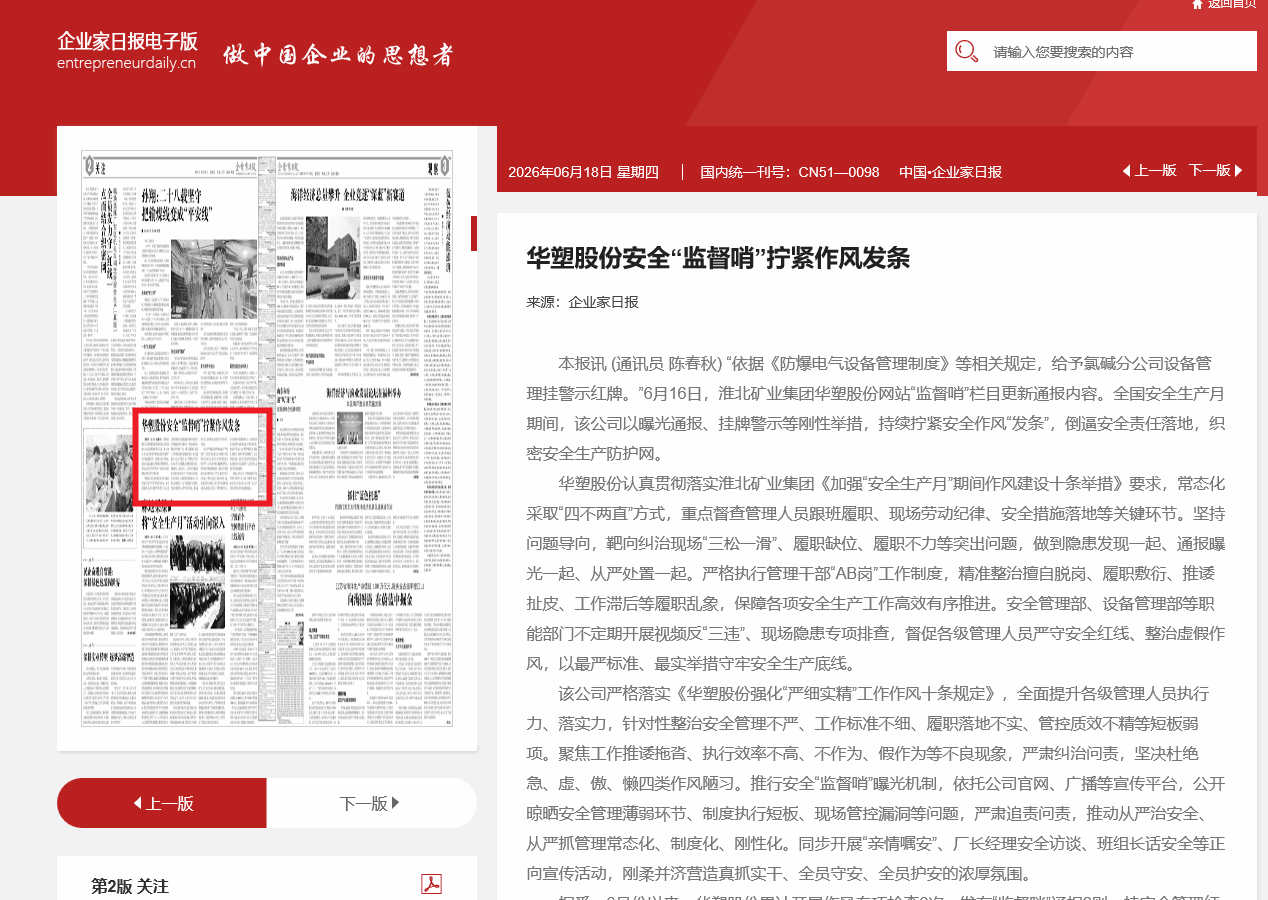Click the home icon beside 返回首页
The width and height of the screenshot is (1268, 900).
[x=1197, y=4]
